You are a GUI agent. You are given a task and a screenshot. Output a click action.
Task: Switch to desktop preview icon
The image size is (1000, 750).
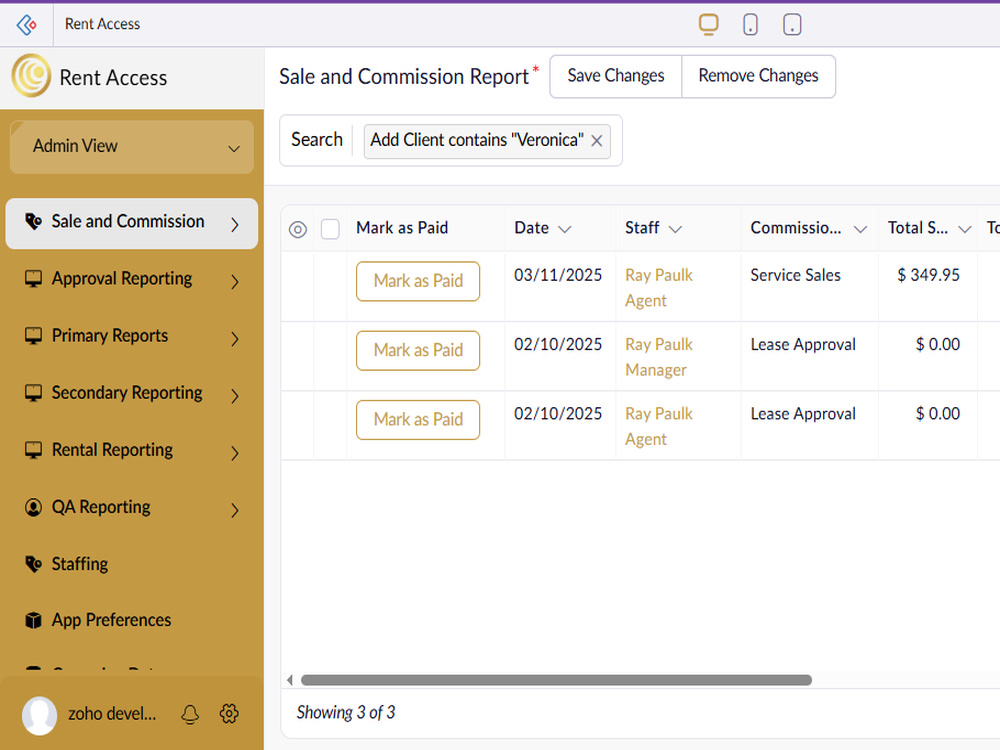tap(708, 24)
